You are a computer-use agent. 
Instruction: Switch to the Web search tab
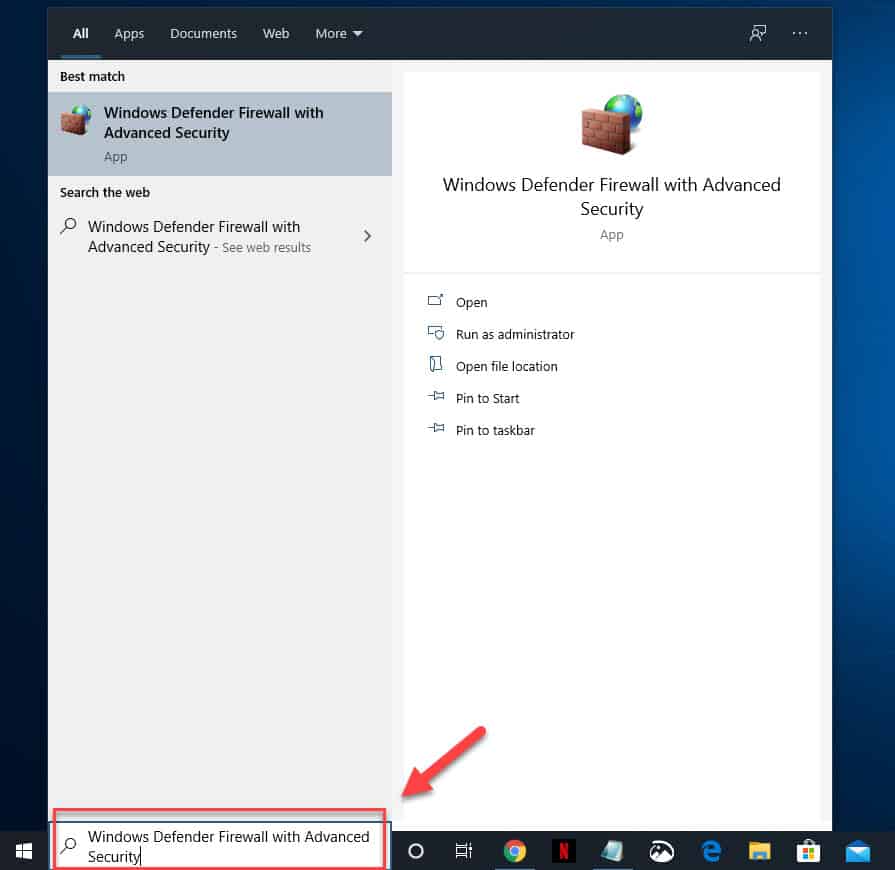point(276,34)
